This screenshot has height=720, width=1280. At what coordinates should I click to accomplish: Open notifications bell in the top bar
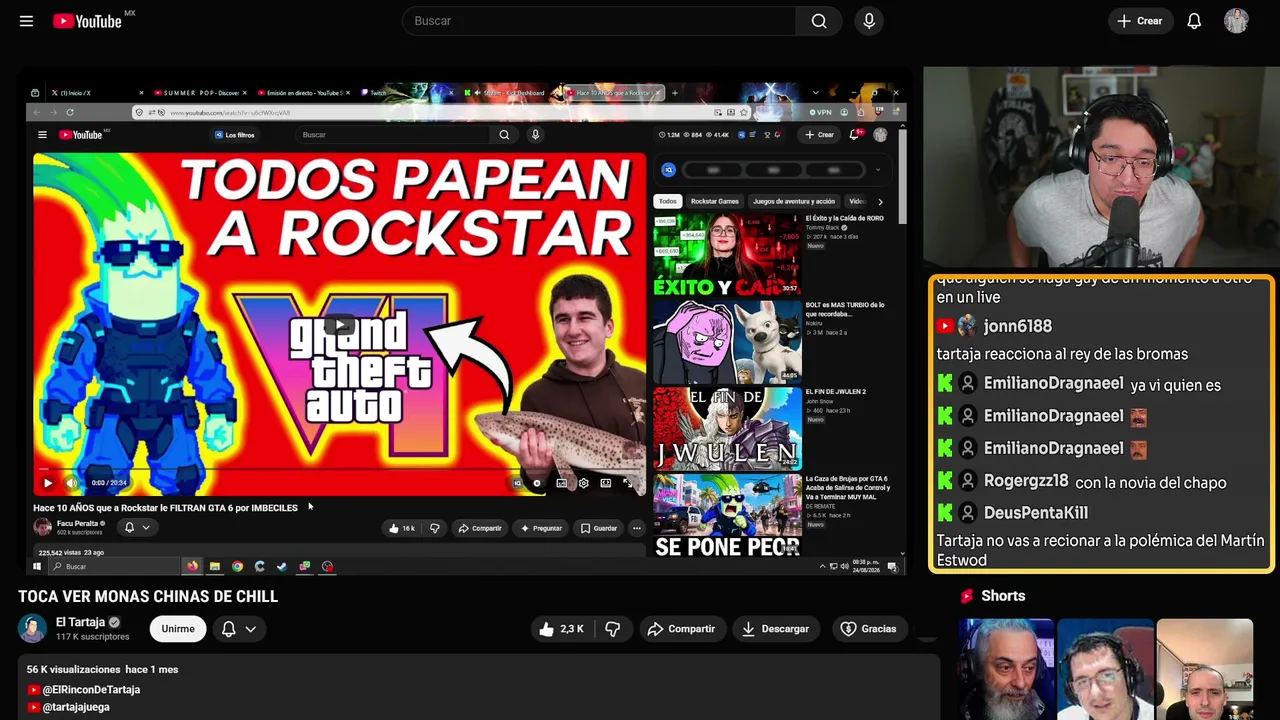click(x=1194, y=21)
